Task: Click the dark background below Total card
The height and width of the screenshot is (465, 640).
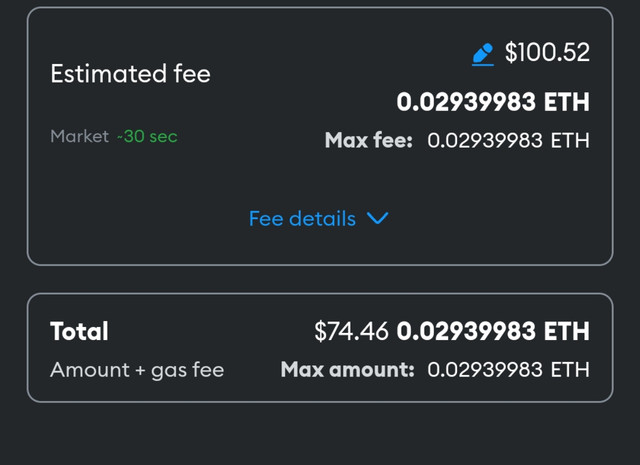Action: pyautogui.click(x=320, y=435)
